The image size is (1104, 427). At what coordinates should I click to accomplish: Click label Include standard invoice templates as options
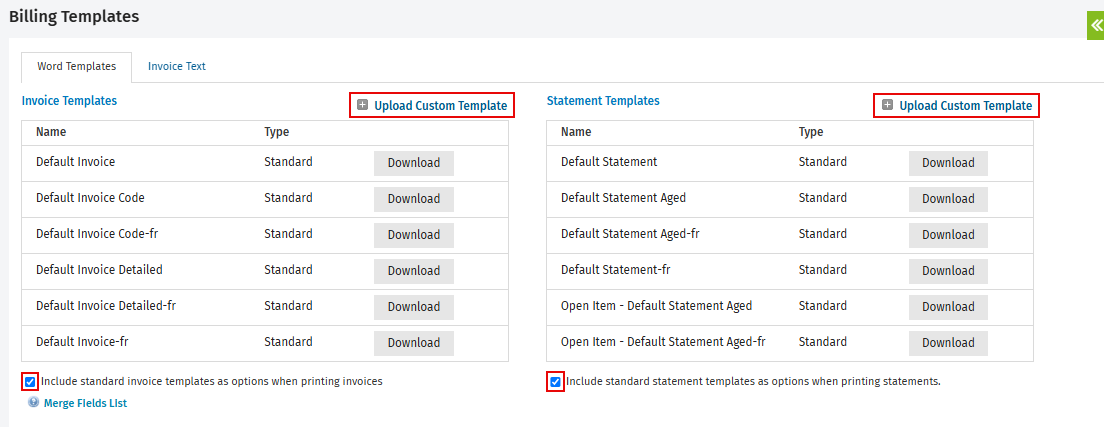coord(211,381)
